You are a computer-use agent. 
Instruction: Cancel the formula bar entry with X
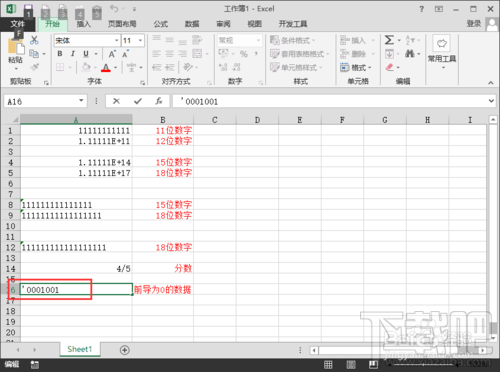(x=116, y=101)
